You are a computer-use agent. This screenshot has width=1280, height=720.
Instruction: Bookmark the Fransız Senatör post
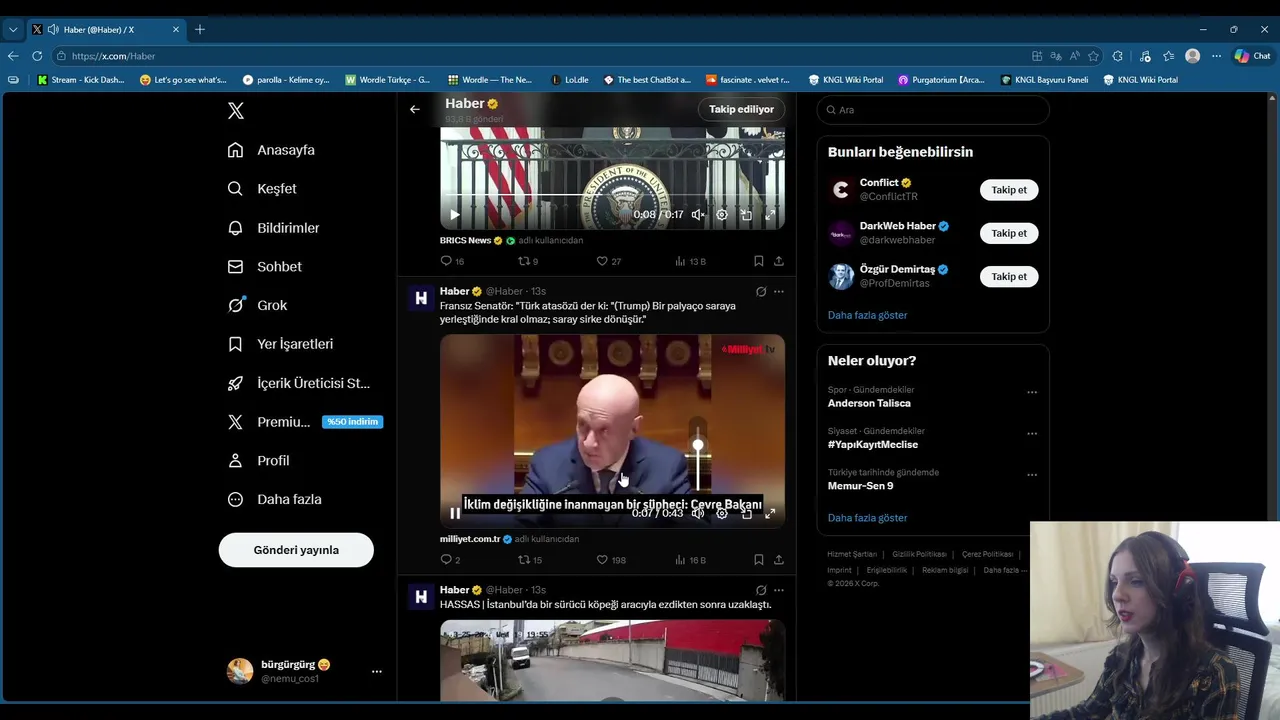[759, 560]
